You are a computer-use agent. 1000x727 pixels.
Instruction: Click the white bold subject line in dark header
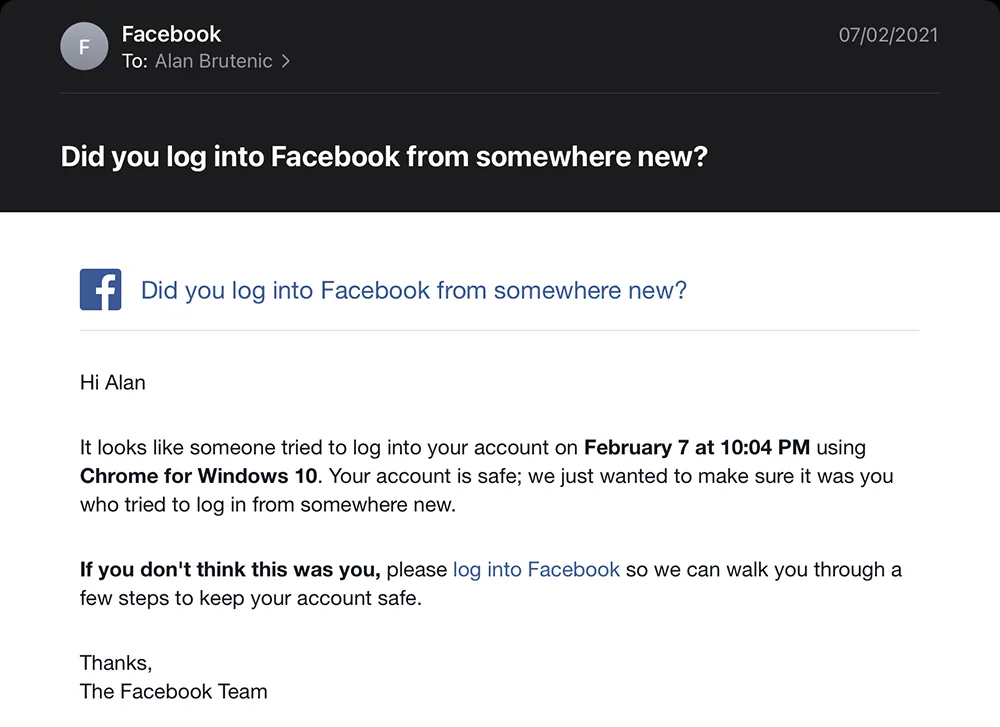[x=384, y=157]
